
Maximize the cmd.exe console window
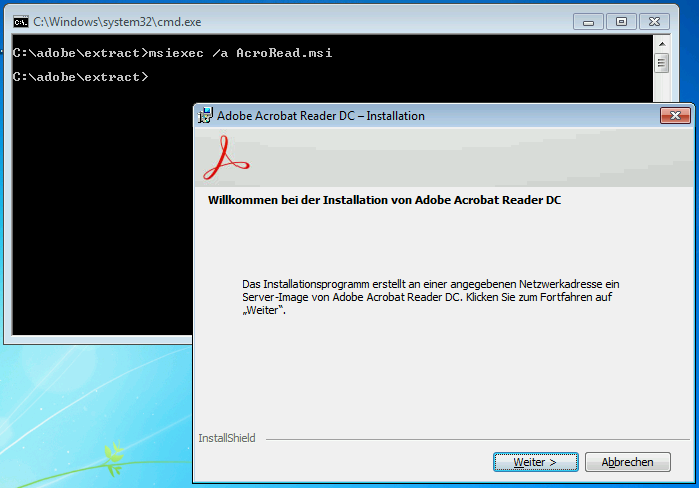621,22
